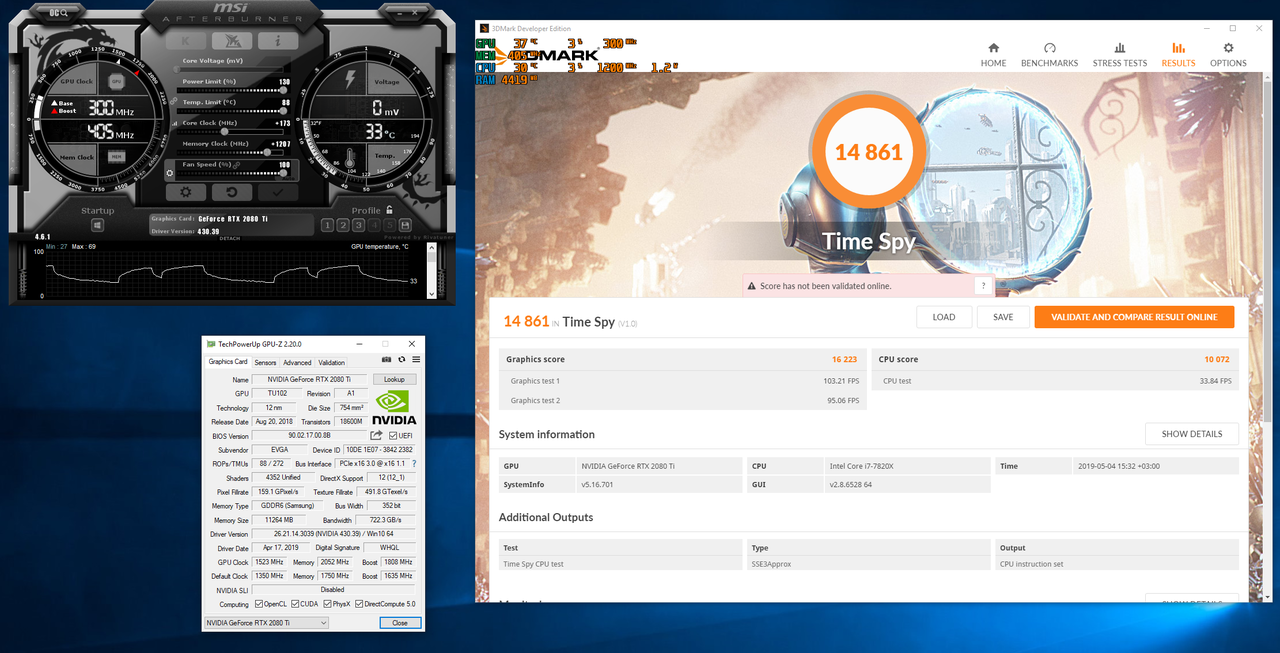This screenshot has width=1280, height=653.
Task: Apply Afterburner settings with checkmark button
Action: pyautogui.click(x=278, y=192)
